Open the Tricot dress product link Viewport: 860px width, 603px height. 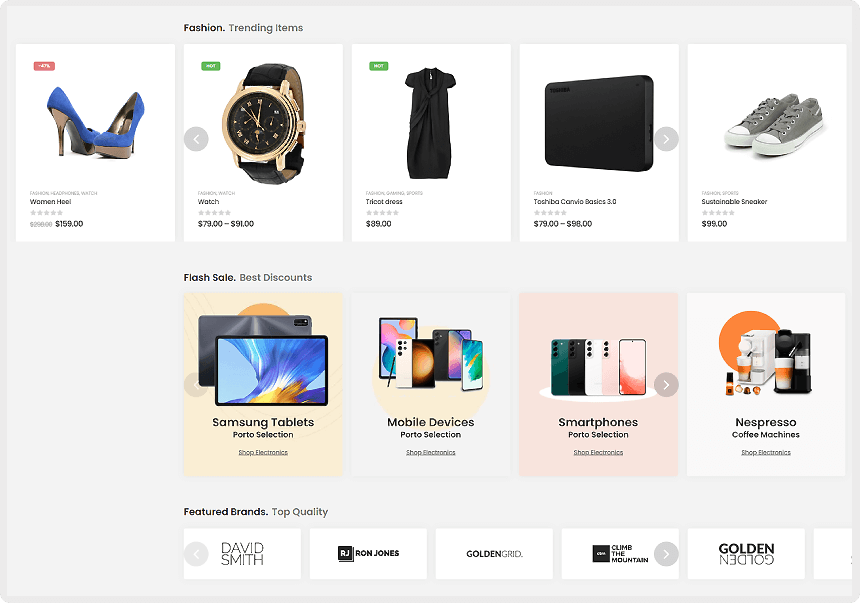pos(384,201)
